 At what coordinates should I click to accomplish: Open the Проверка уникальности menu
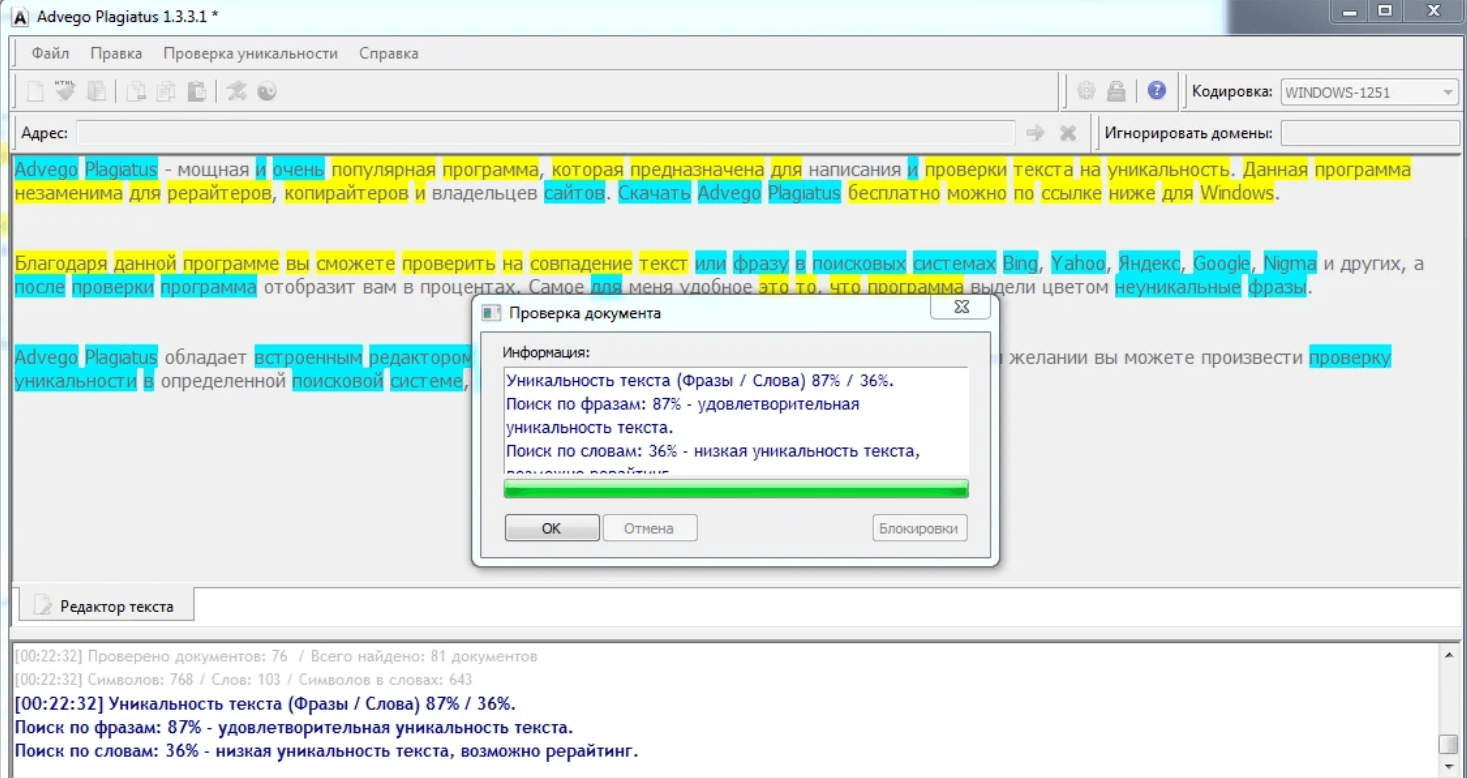[250, 53]
